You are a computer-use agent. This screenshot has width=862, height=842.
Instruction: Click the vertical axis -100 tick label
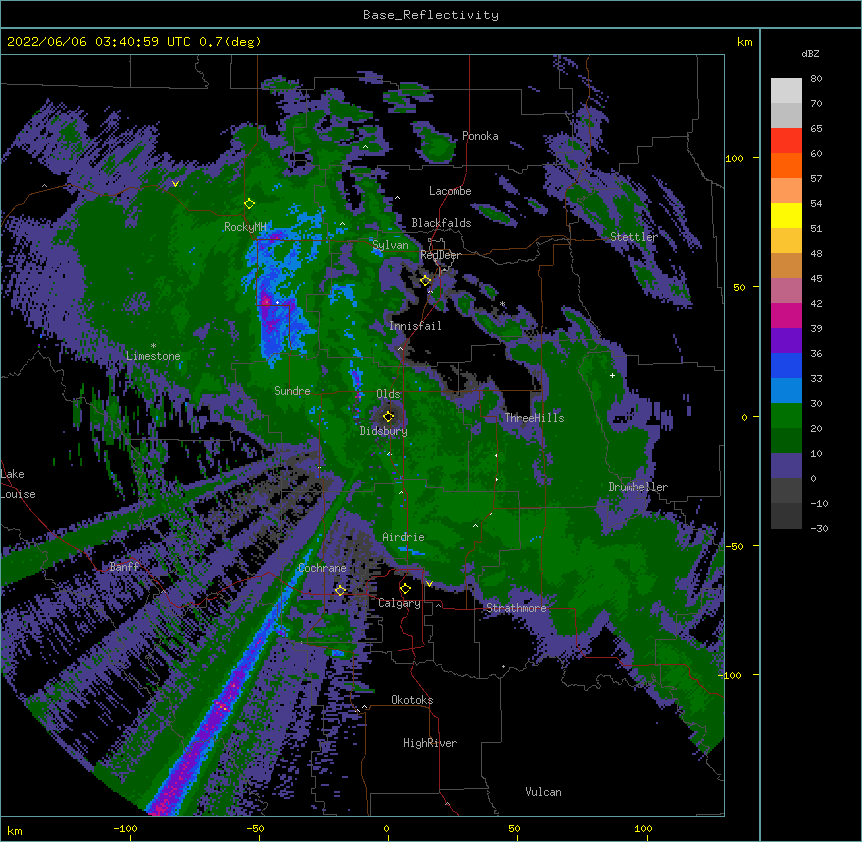click(731, 675)
